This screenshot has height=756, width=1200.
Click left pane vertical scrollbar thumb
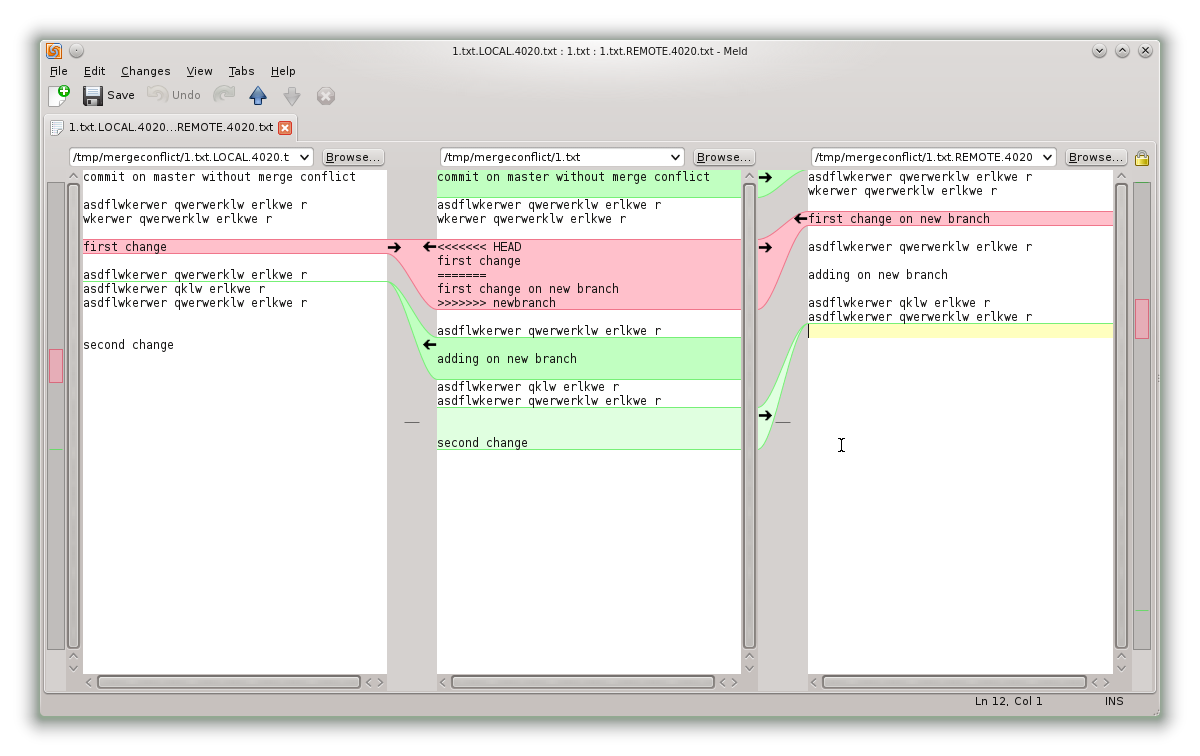coord(73,416)
